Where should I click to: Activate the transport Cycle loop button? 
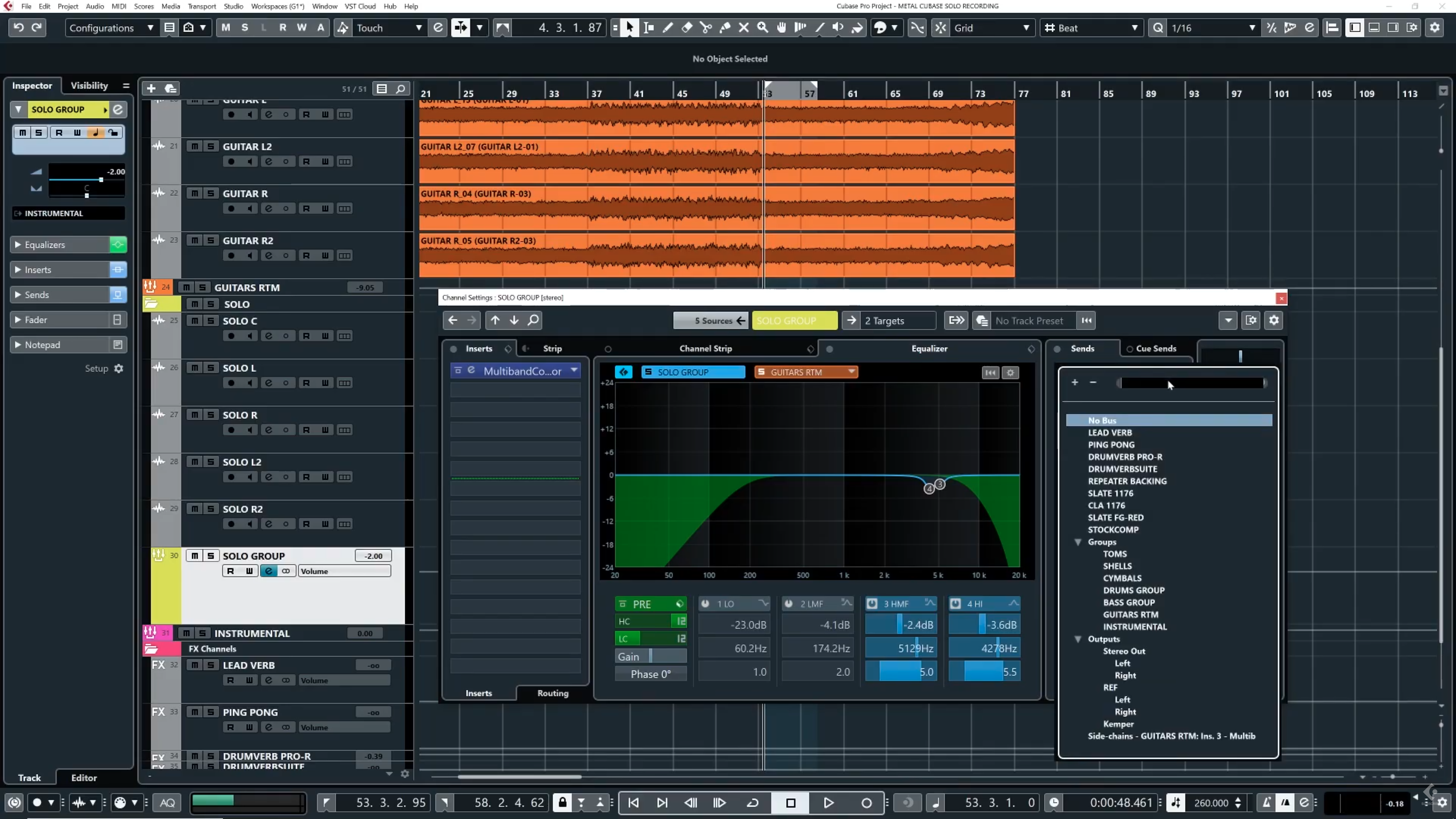point(752,803)
